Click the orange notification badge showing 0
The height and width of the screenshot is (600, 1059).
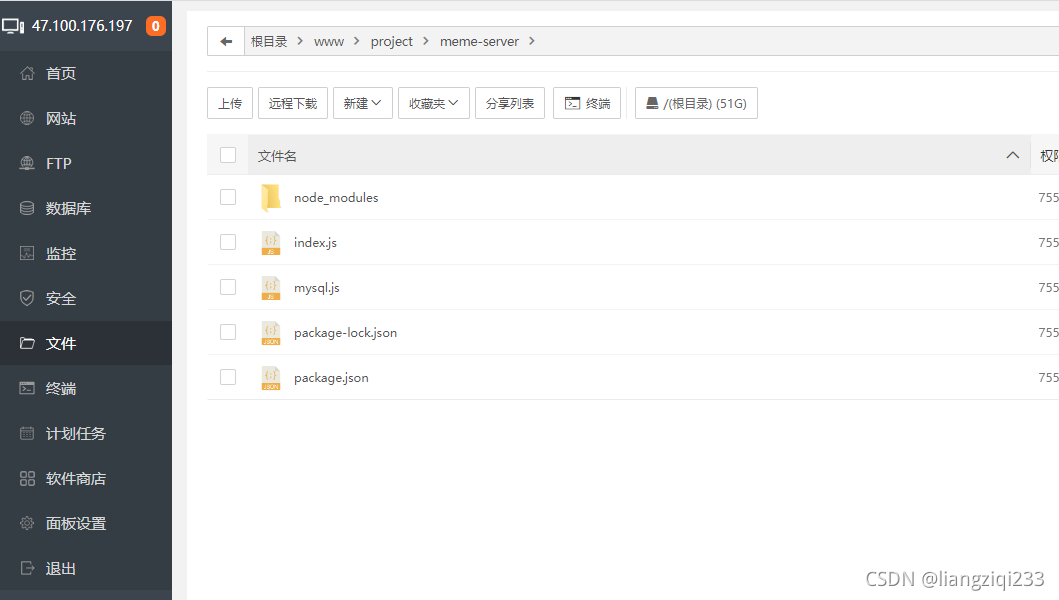point(155,26)
